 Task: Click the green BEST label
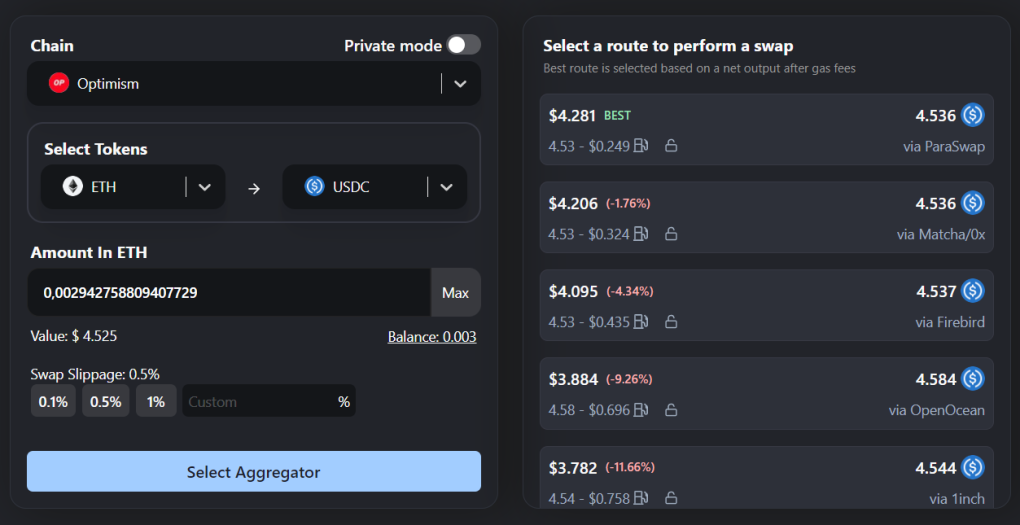click(617, 116)
